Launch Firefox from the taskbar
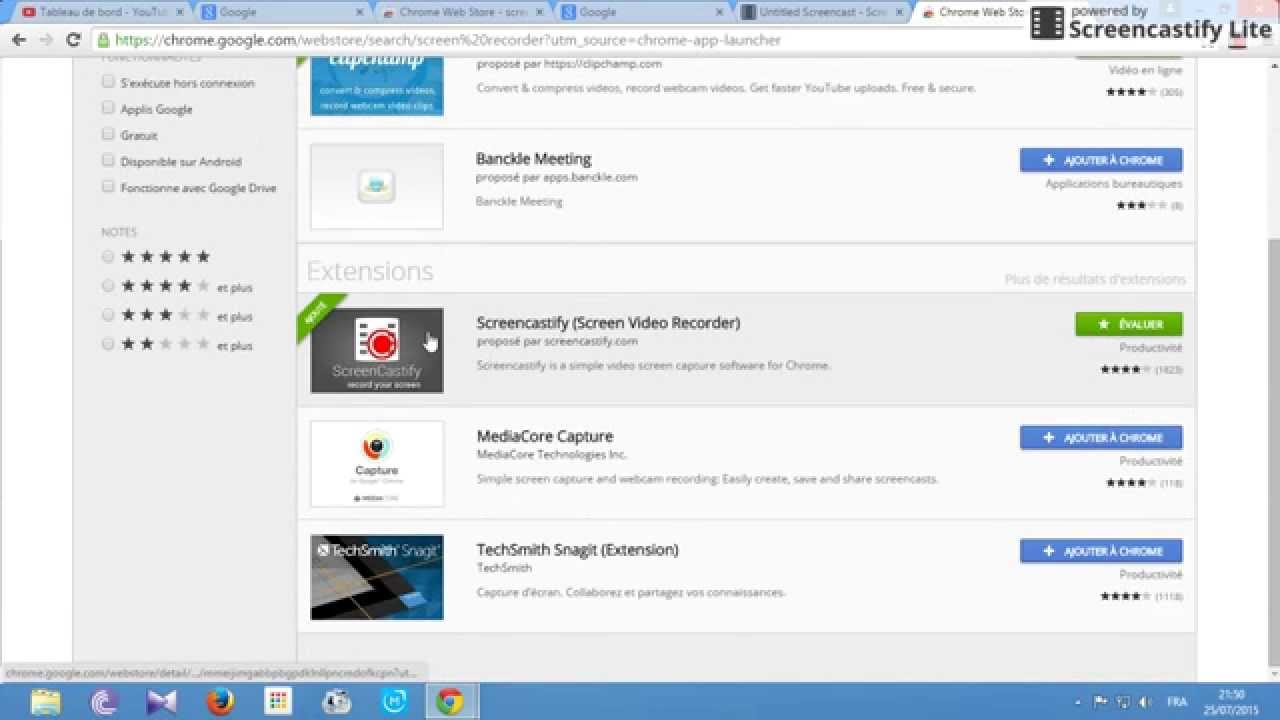Image resolution: width=1280 pixels, height=720 pixels. 219,702
